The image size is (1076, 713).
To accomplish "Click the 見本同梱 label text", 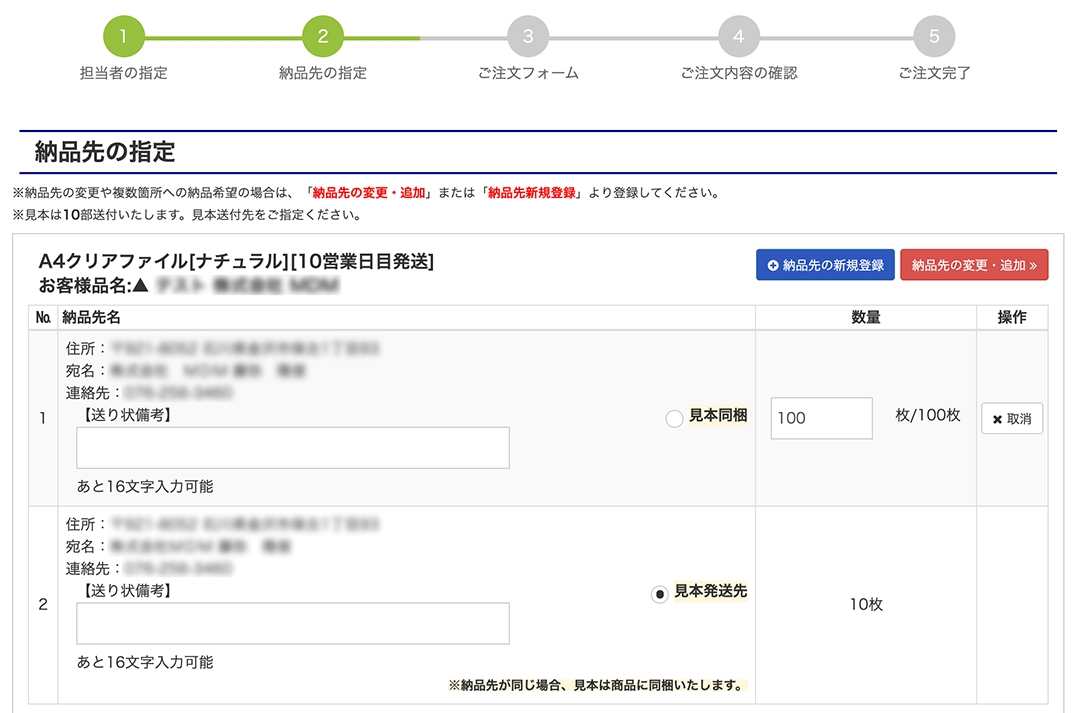I will [x=718, y=417].
